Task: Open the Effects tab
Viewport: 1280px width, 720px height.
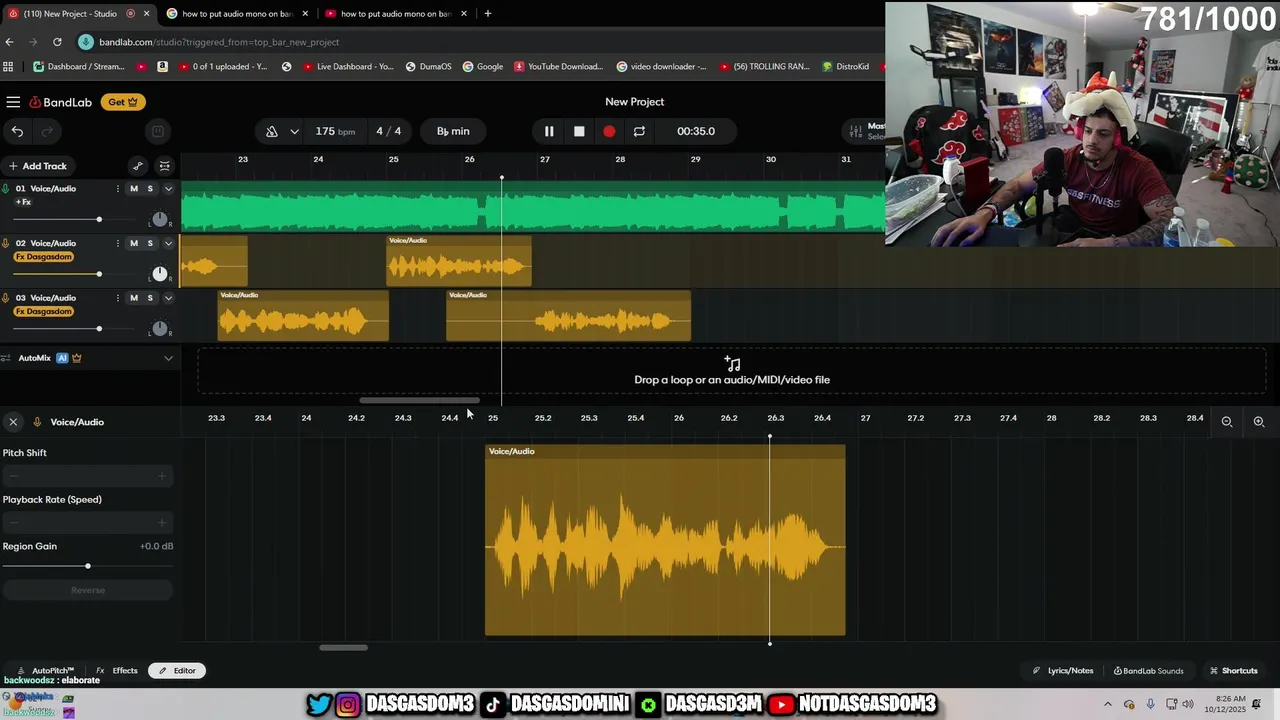Action: (x=118, y=671)
